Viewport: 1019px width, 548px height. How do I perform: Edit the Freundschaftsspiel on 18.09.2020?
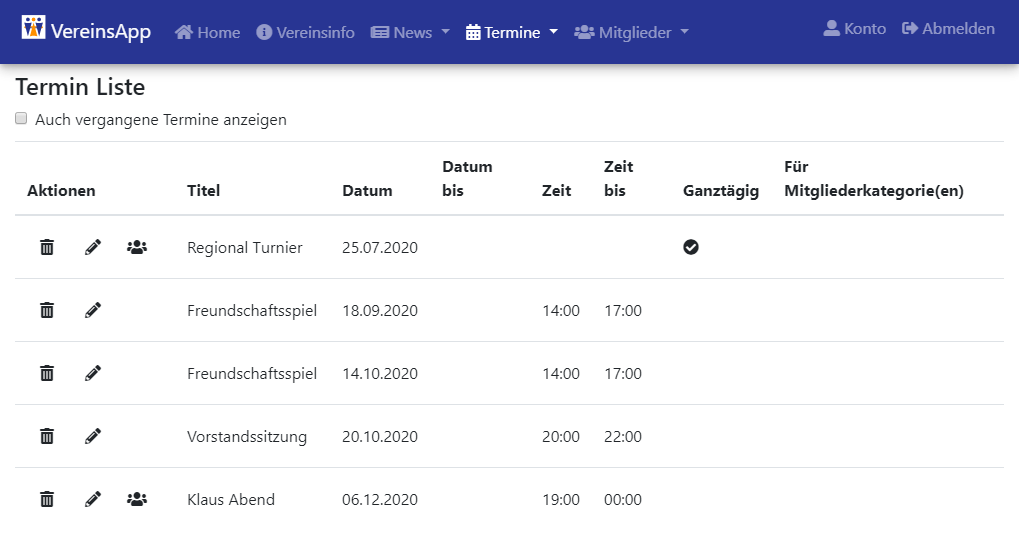pyautogui.click(x=93, y=310)
